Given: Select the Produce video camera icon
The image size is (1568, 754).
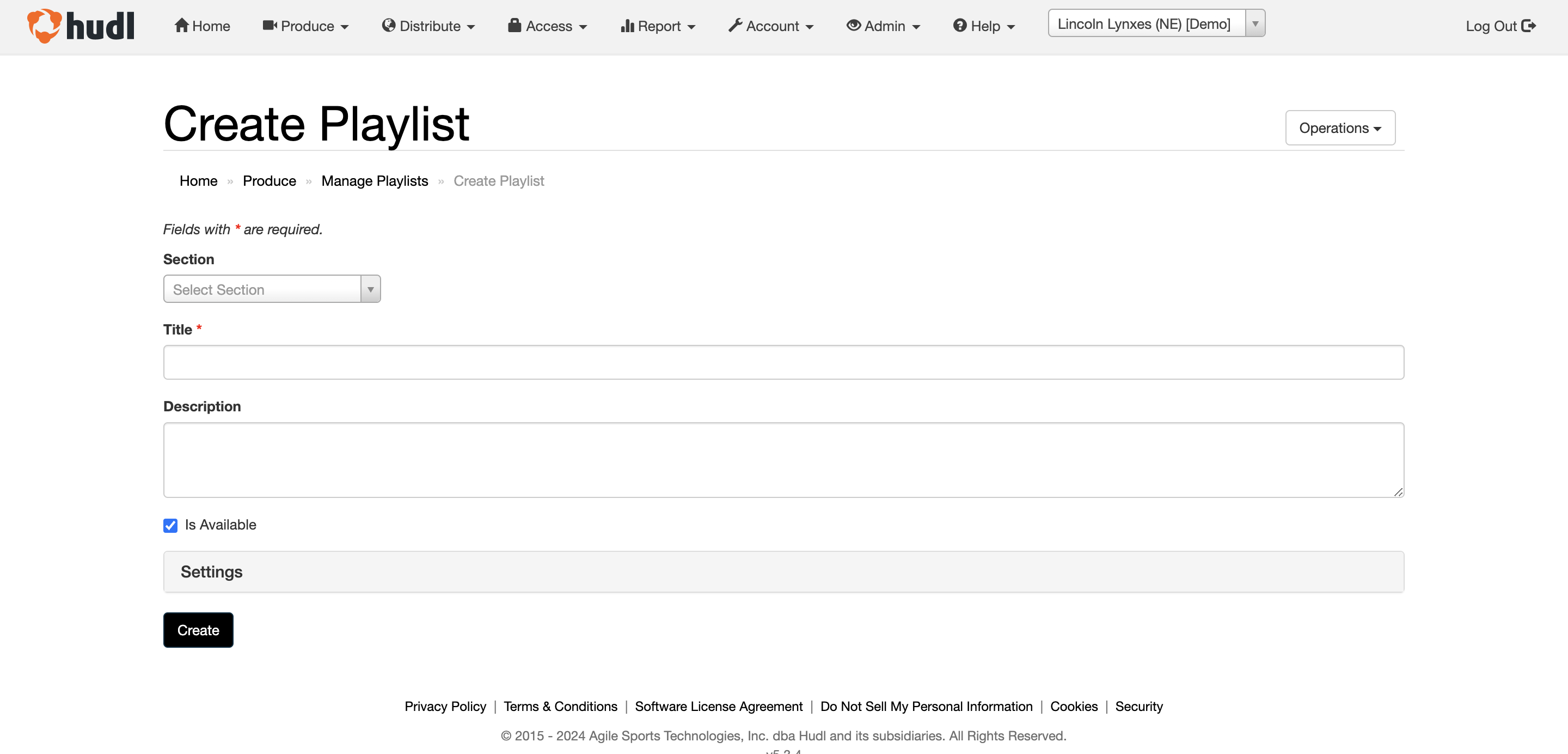Looking at the screenshot, I should [x=269, y=25].
